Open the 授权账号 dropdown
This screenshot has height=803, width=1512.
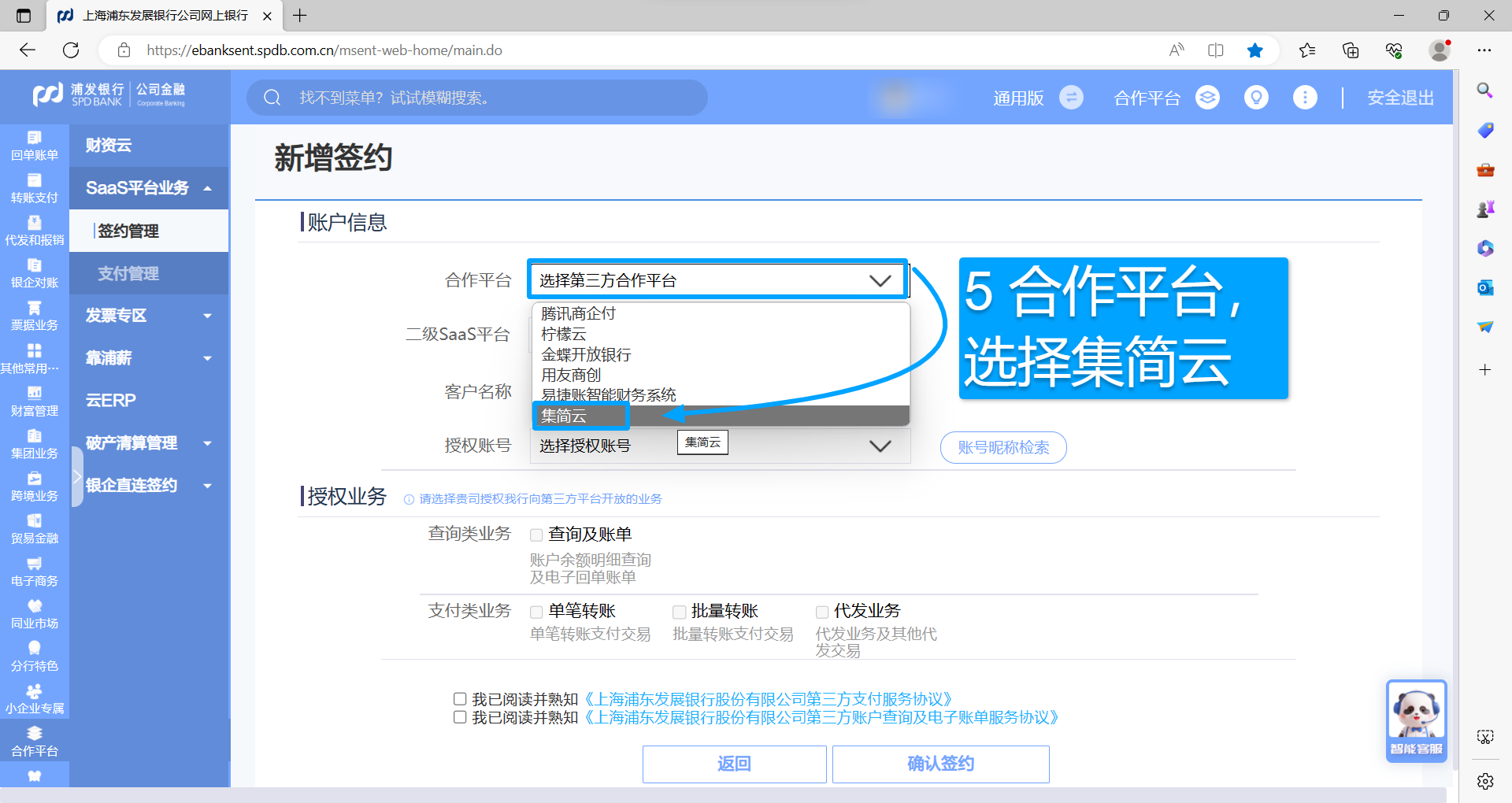tap(720, 446)
